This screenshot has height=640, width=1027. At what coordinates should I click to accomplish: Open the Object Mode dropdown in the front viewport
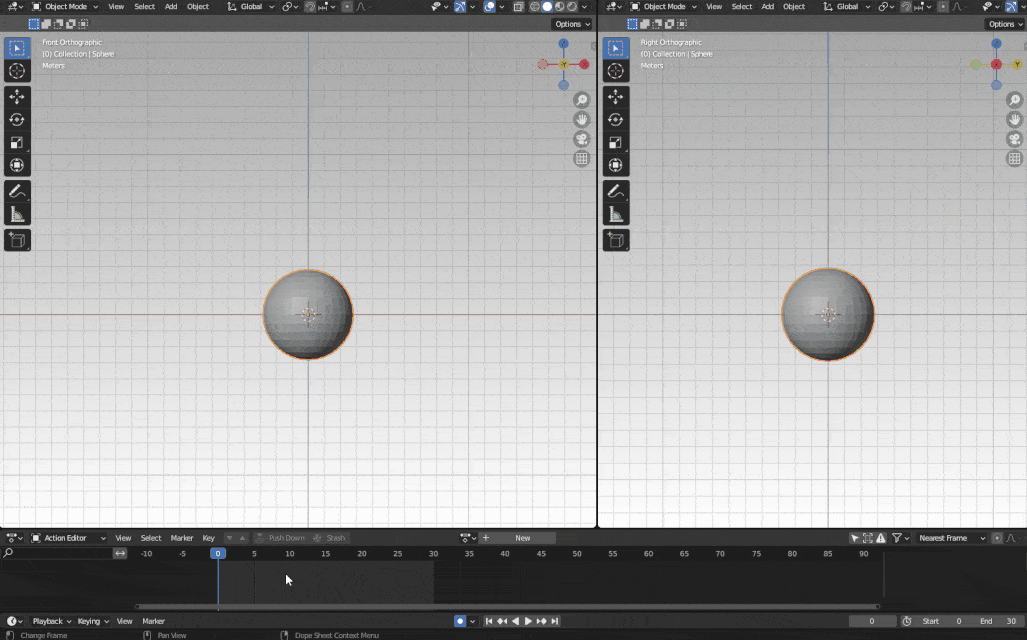[x=65, y=7]
